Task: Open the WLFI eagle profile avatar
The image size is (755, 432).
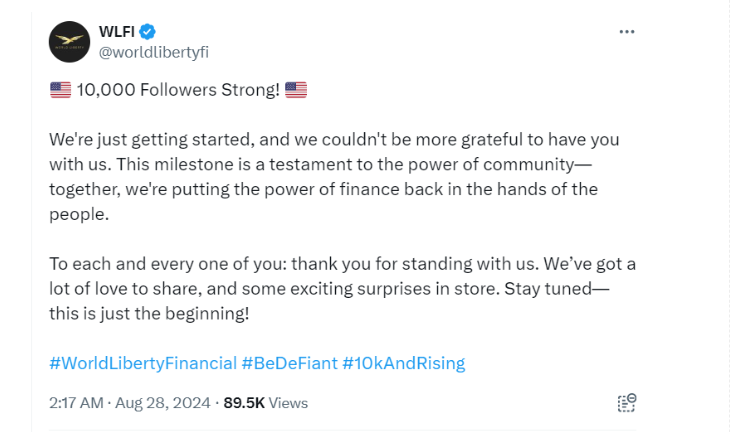Action: click(x=69, y=42)
